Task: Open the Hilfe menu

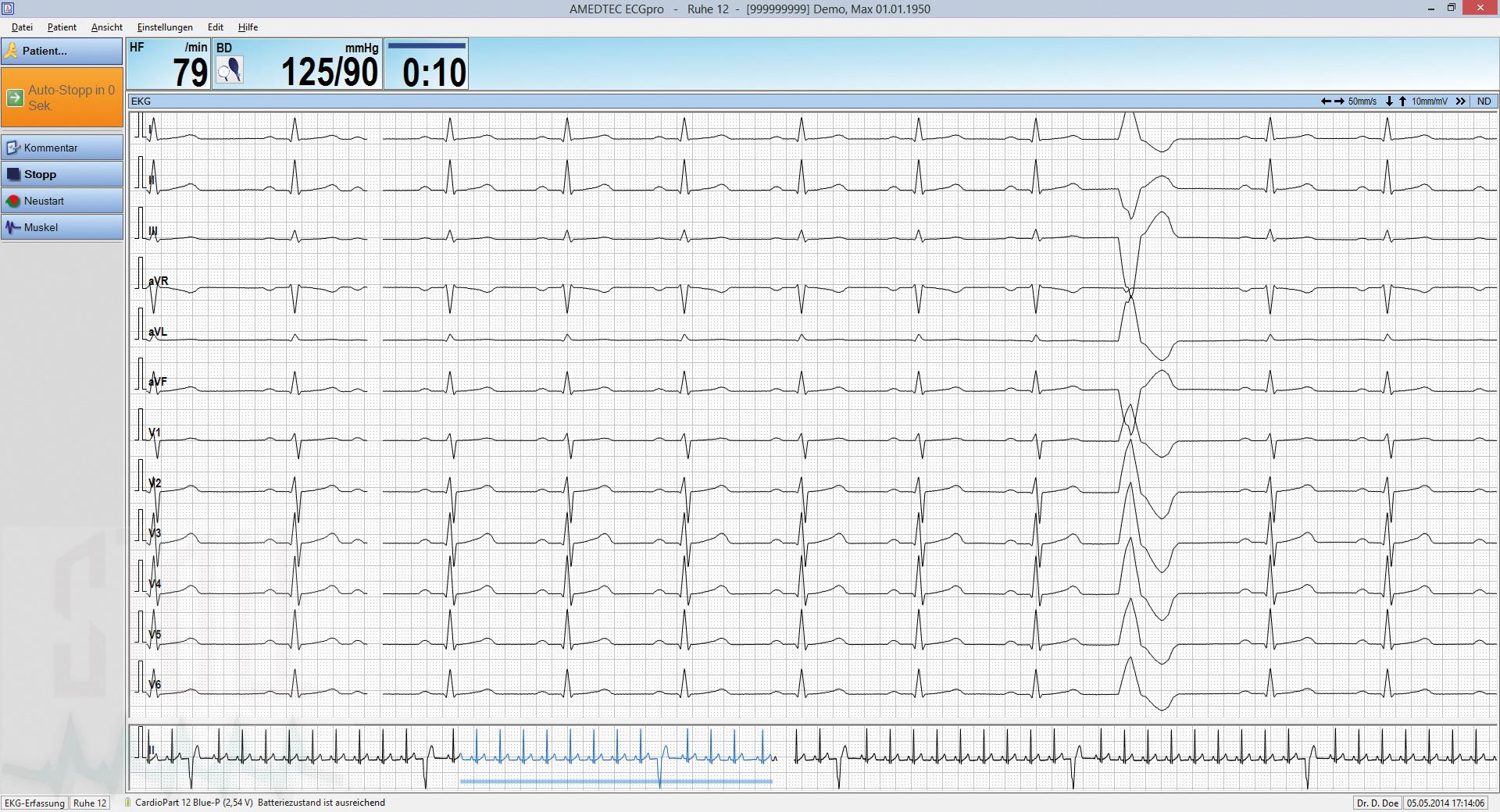Action: [x=248, y=27]
